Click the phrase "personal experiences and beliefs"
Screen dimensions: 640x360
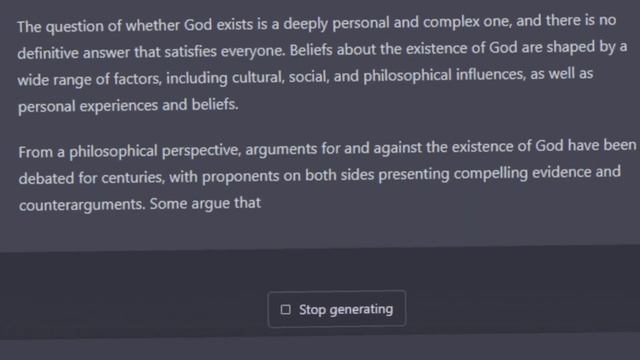click(128, 106)
